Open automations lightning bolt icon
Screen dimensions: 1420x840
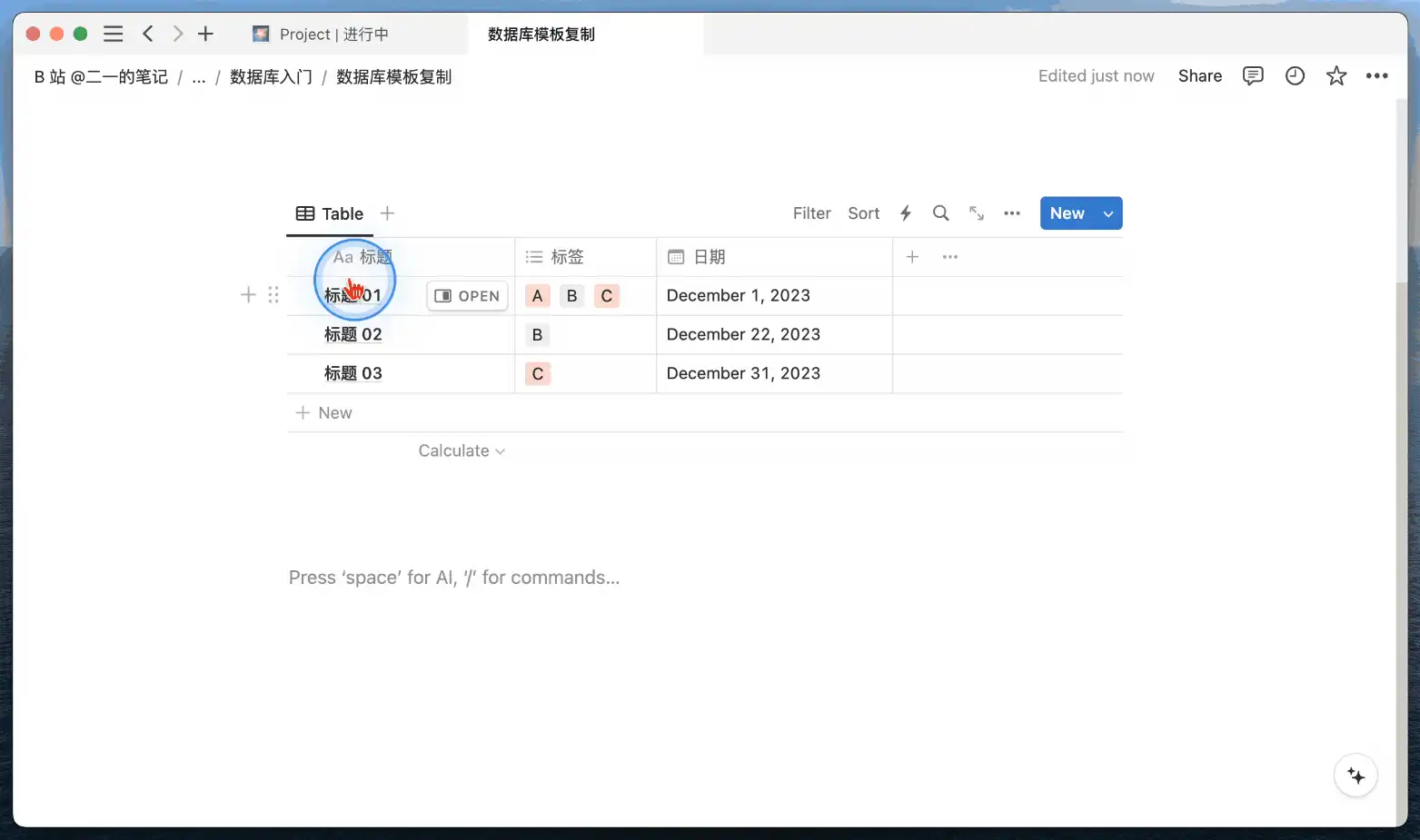905,213
